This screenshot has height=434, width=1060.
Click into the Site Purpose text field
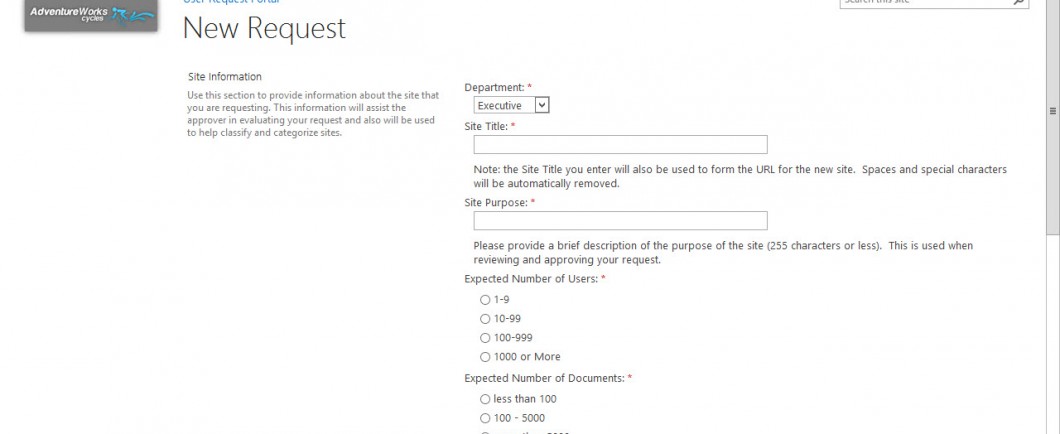click(620, 220)
